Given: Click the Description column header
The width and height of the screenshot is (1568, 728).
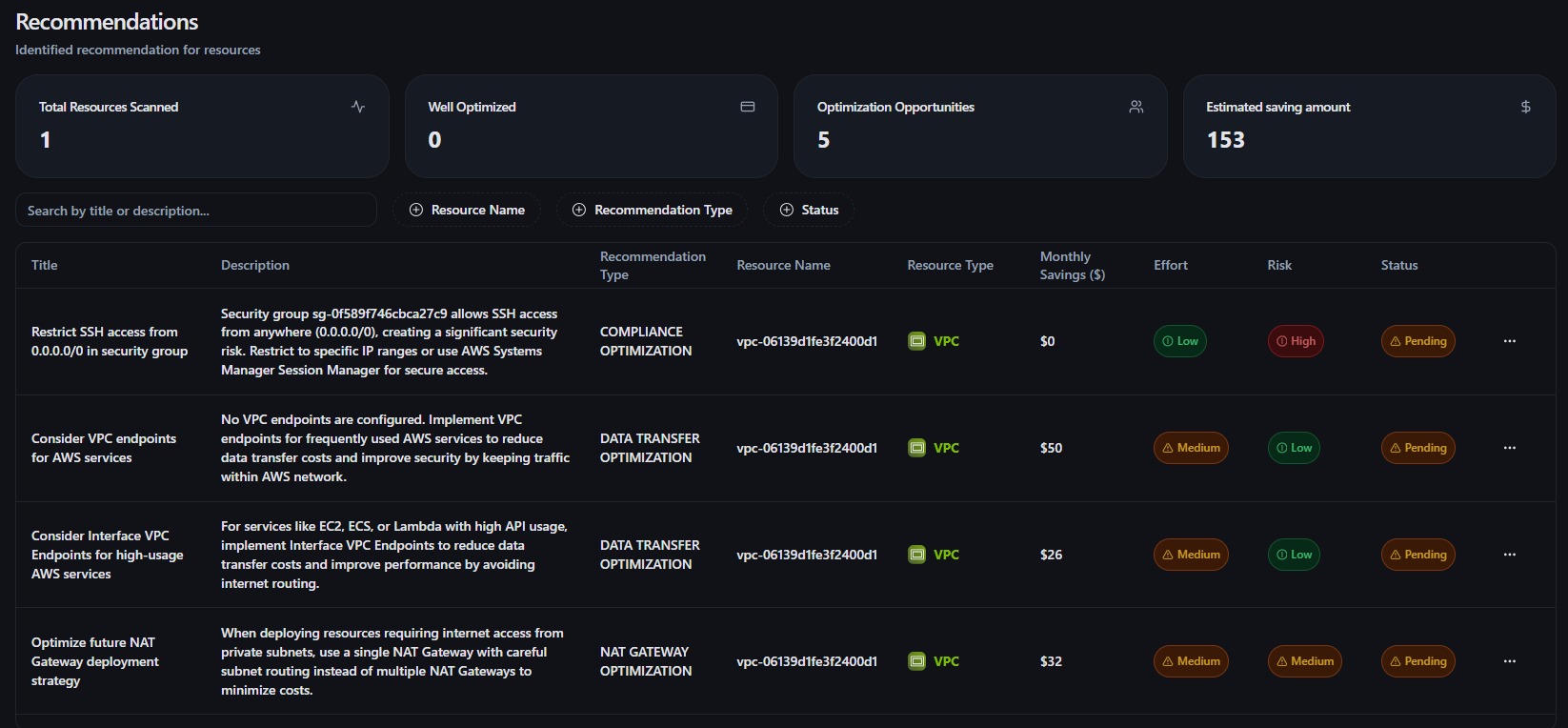Looking at the screenshot, I should pos(255,265).
